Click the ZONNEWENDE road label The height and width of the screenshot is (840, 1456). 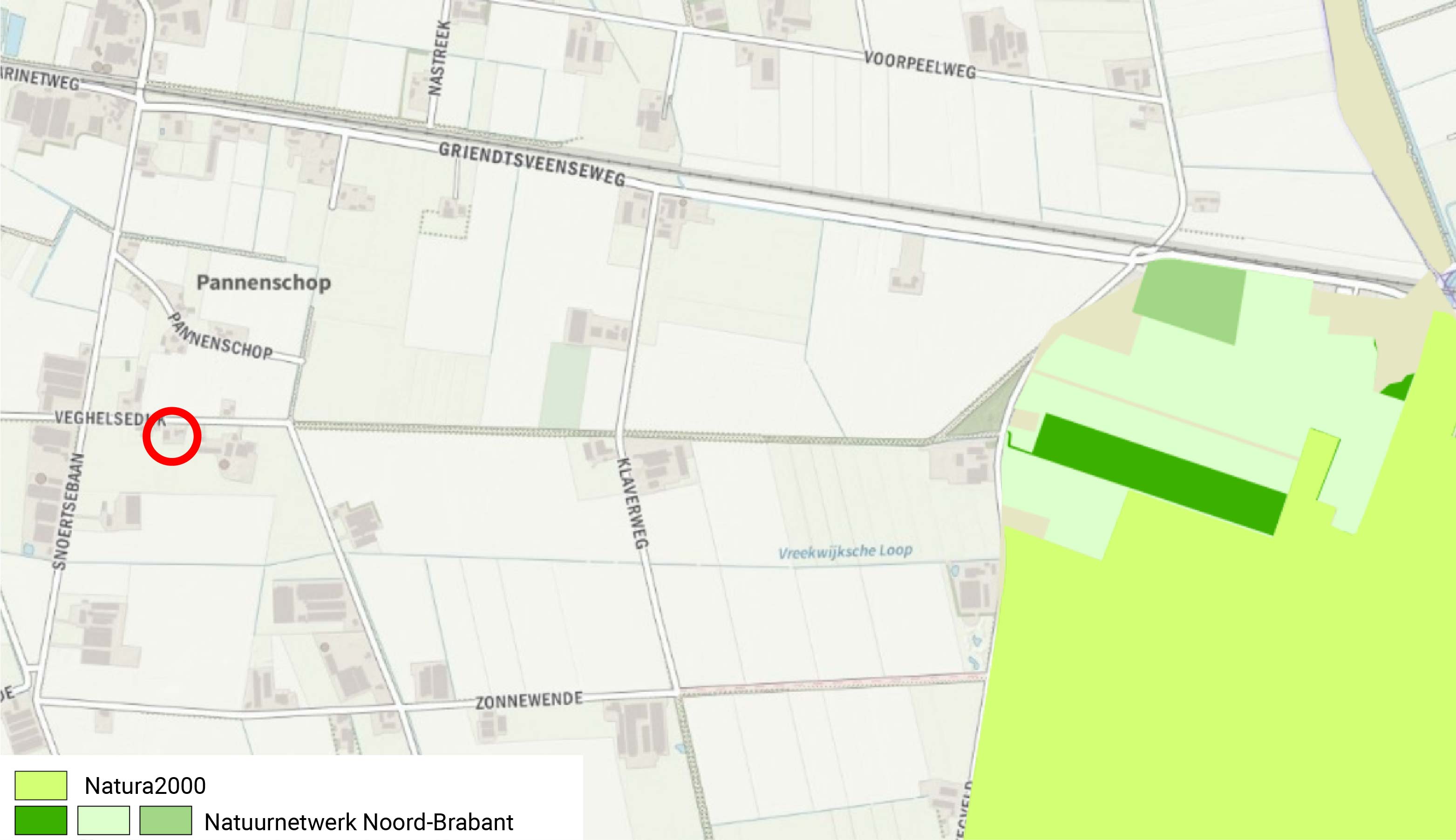[x=529, y=700]
